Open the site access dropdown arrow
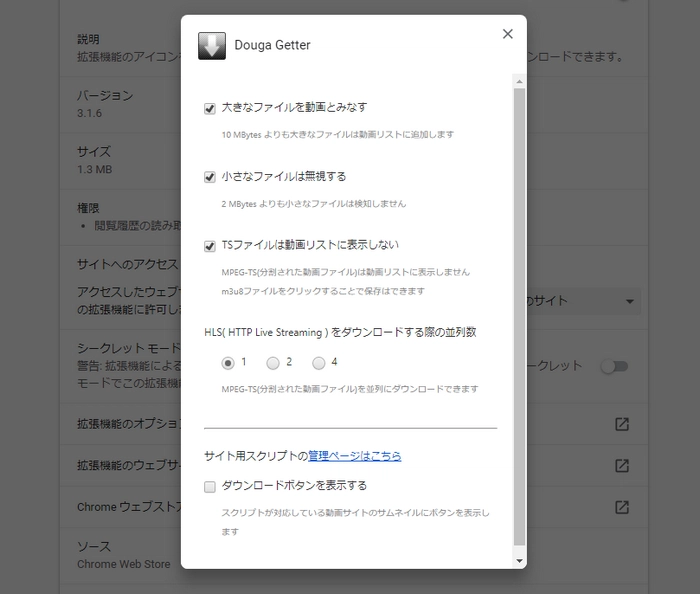The image size is (700, 594). click(x=630, y=301)
